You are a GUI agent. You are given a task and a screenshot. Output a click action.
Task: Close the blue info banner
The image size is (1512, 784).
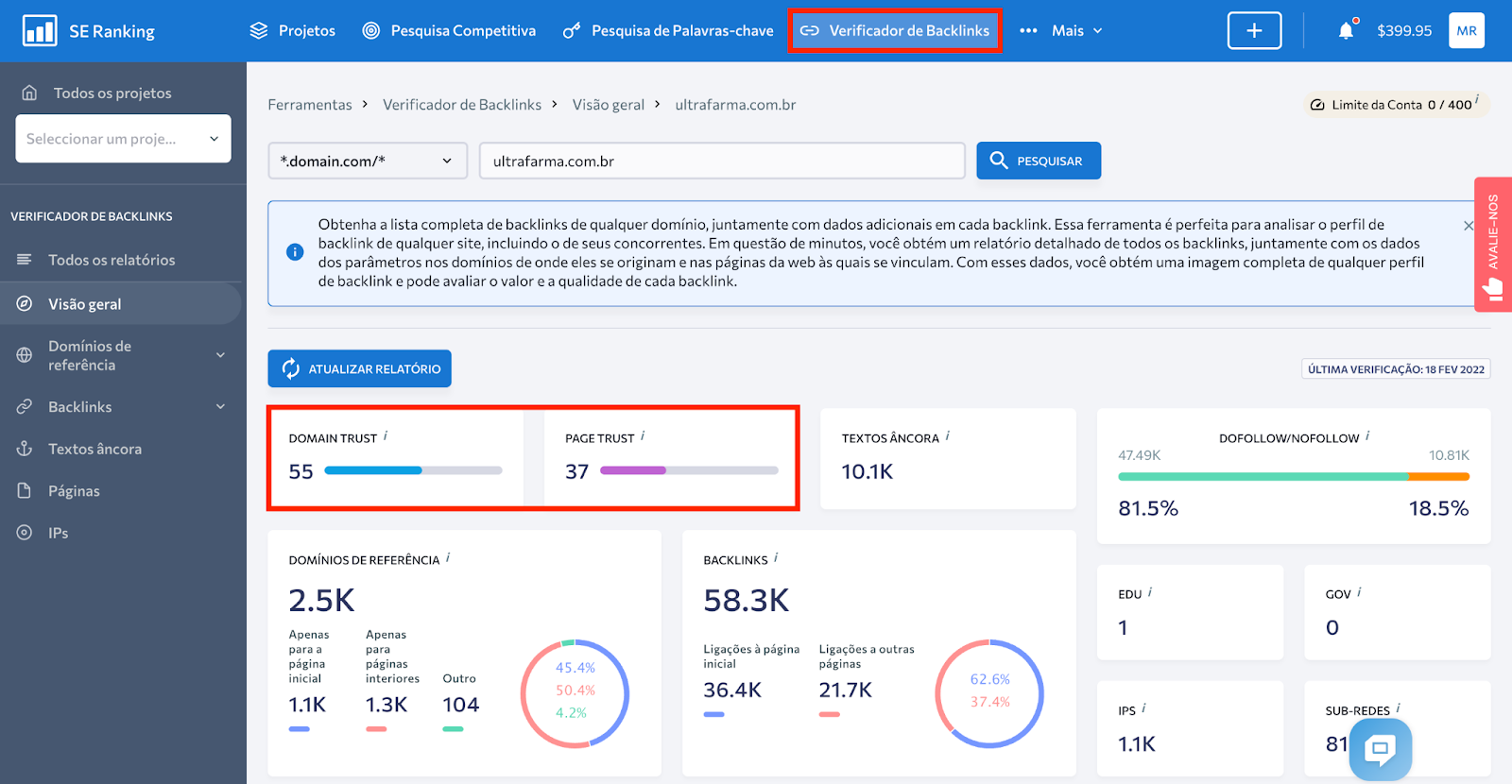(1469, 226)
